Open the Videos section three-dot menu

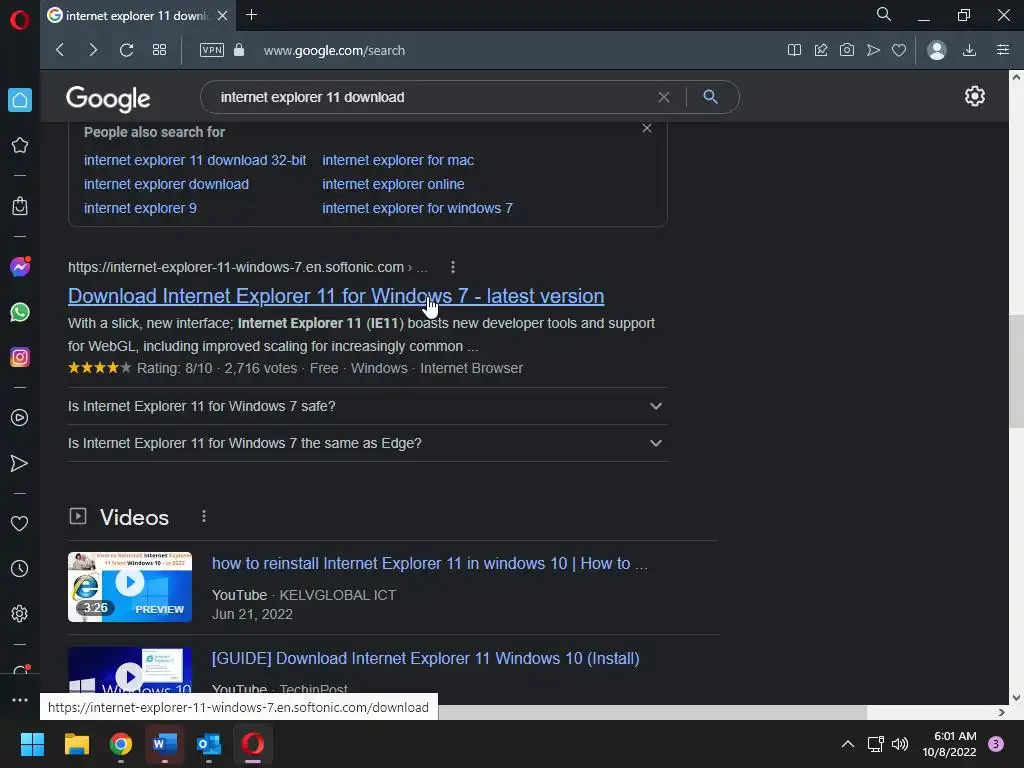(204, 517)
